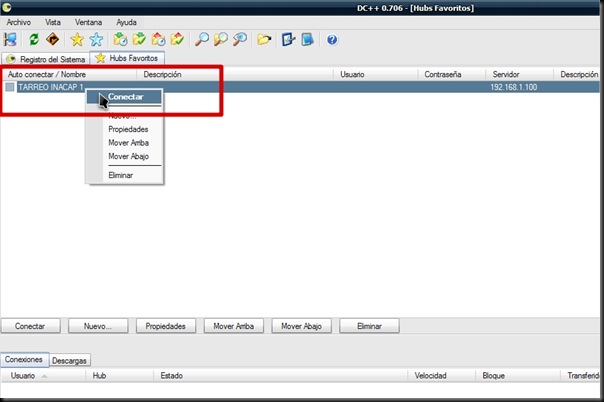The image size is (604, 402).
Task: Toggle auto-connect checkbox for TARREO INACAP 1
Action: [x=10, y=87]
